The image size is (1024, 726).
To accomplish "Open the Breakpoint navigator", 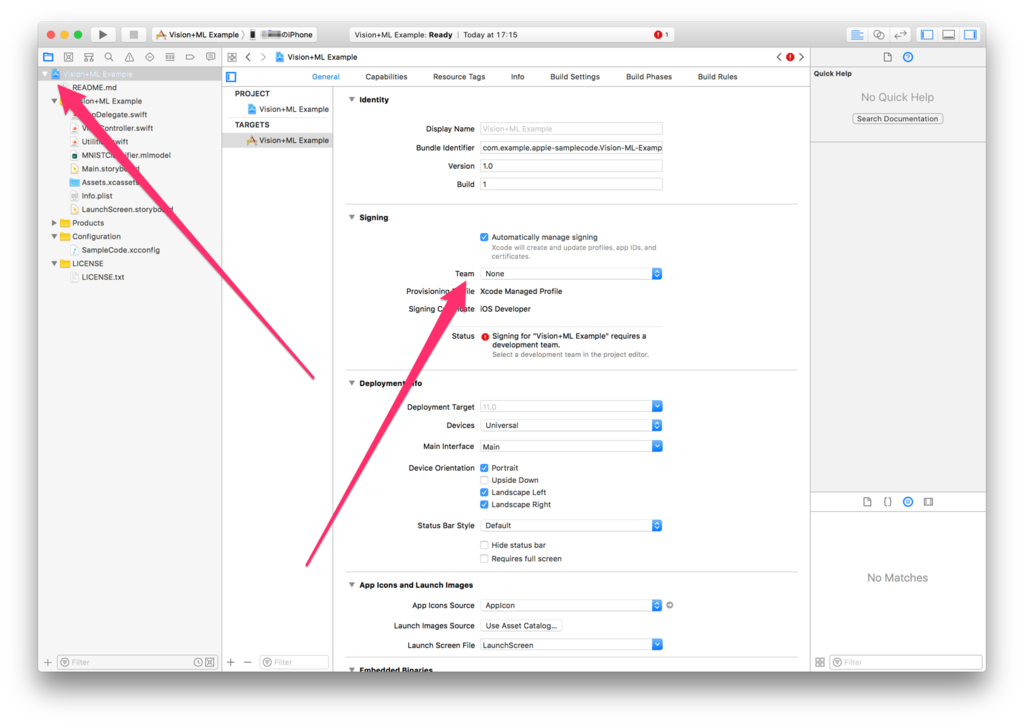I will pyautogui.click(x=190, y=57).
